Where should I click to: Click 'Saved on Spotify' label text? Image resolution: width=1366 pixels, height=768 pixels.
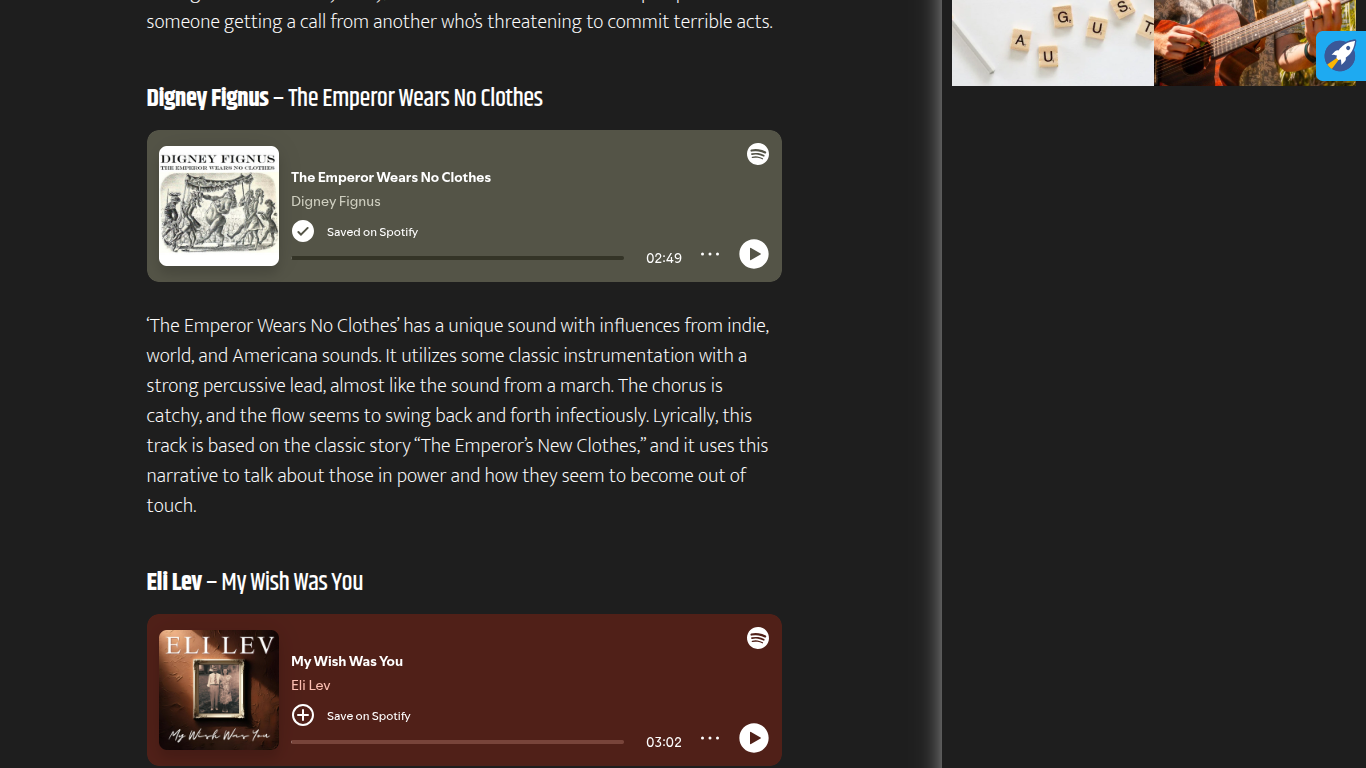click(x=372, y=232)
